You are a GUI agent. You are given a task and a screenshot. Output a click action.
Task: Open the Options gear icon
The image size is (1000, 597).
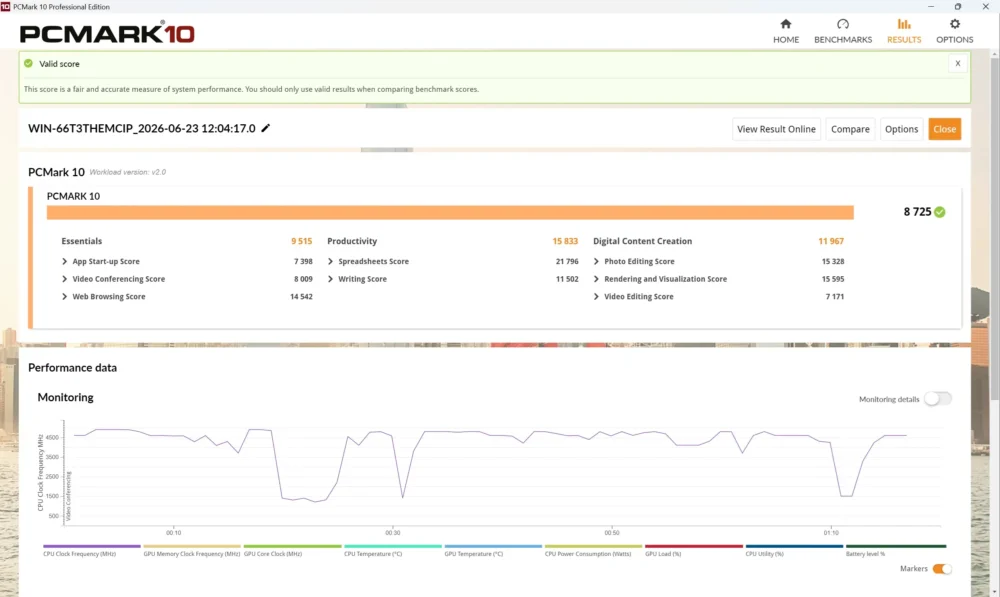(x=955, y=24)
